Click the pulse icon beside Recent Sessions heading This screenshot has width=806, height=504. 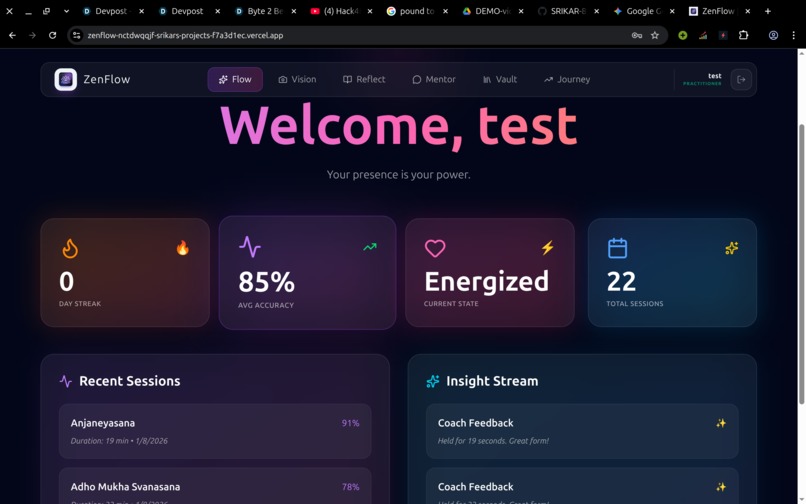click(65, 381)
